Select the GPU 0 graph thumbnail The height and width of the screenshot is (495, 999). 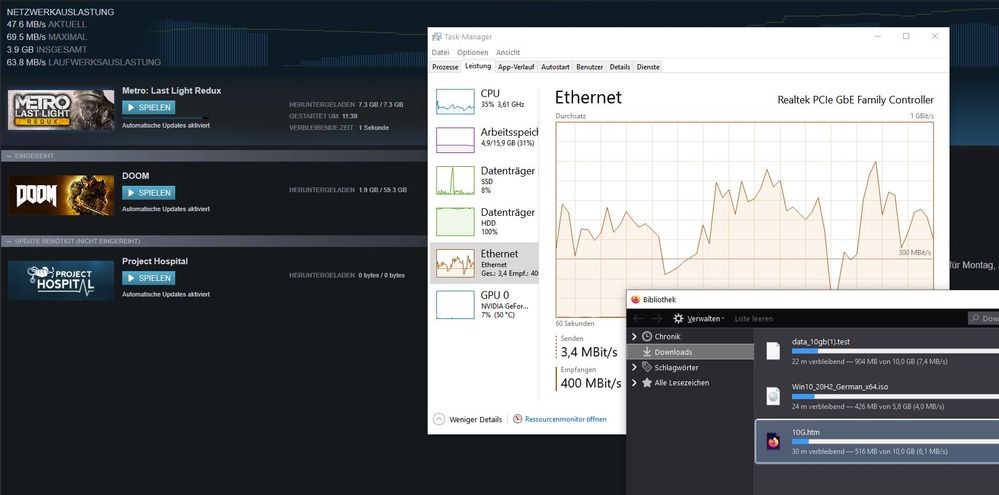[x=455, y=305]
